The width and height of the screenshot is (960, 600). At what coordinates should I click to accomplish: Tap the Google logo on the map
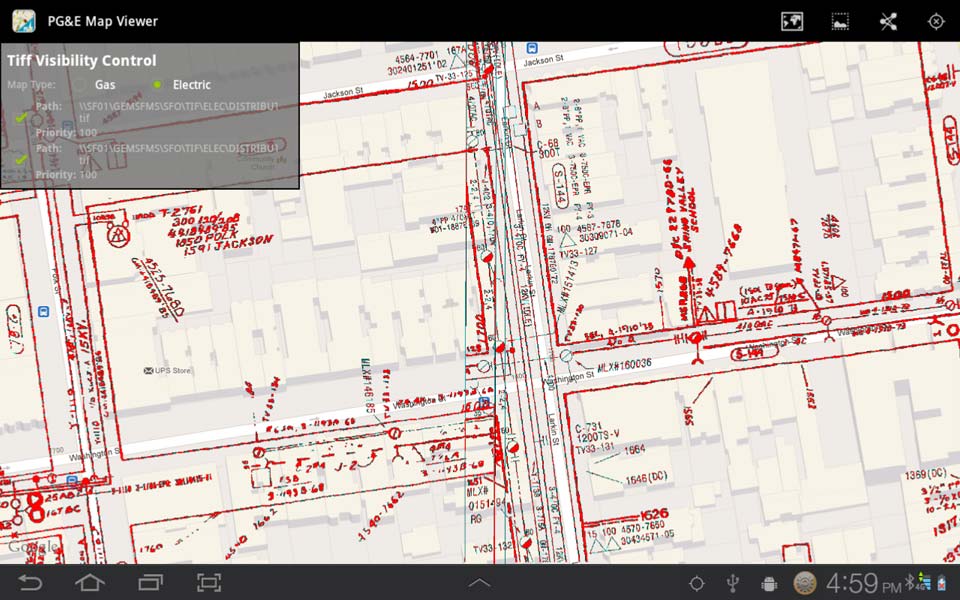[x=32, y=546]
